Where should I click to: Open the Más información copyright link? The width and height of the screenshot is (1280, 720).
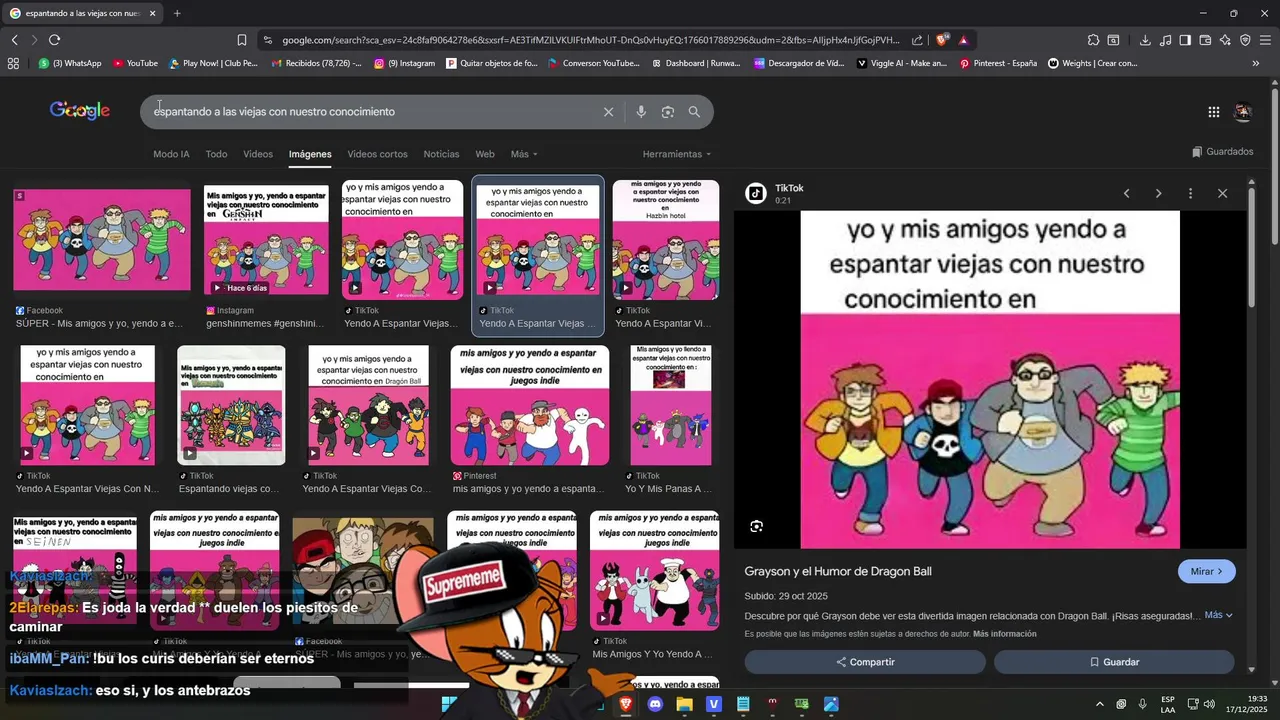pos(1004,634)
